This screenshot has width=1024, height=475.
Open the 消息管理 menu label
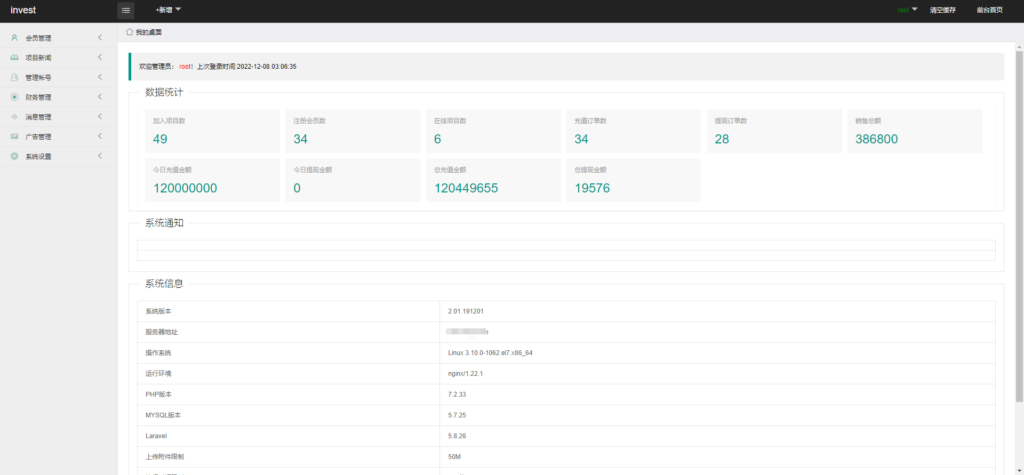point(38,117)
